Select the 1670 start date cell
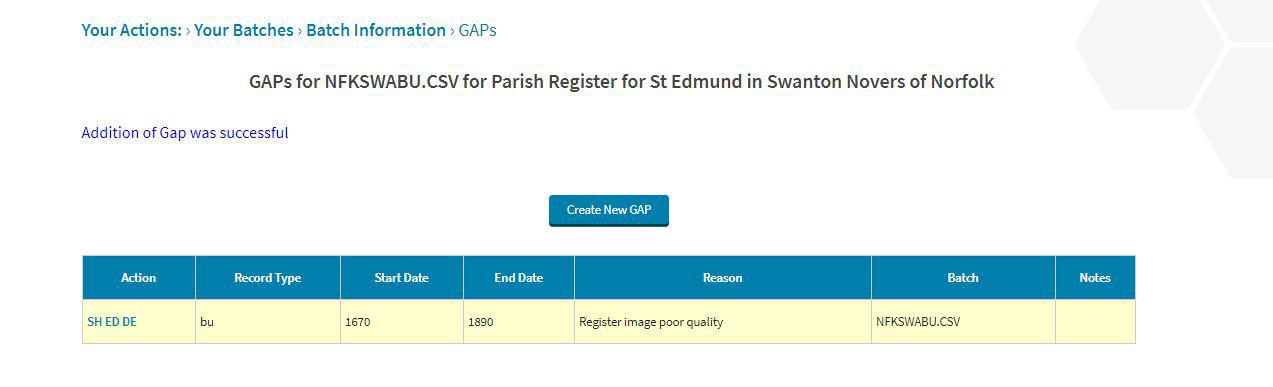 point(402,322)
